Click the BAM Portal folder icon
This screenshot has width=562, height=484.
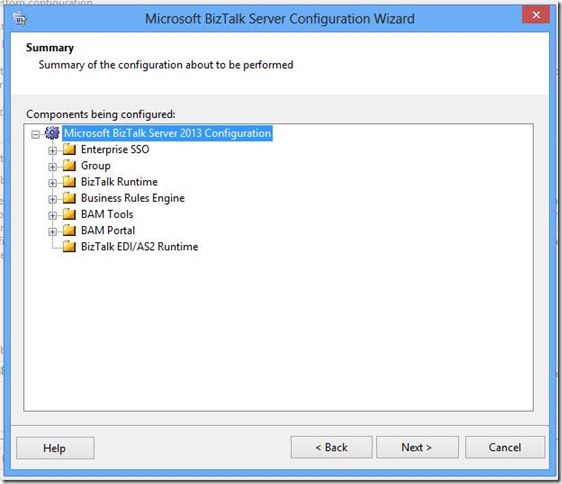pyautogui.click(x=70, y=230)
